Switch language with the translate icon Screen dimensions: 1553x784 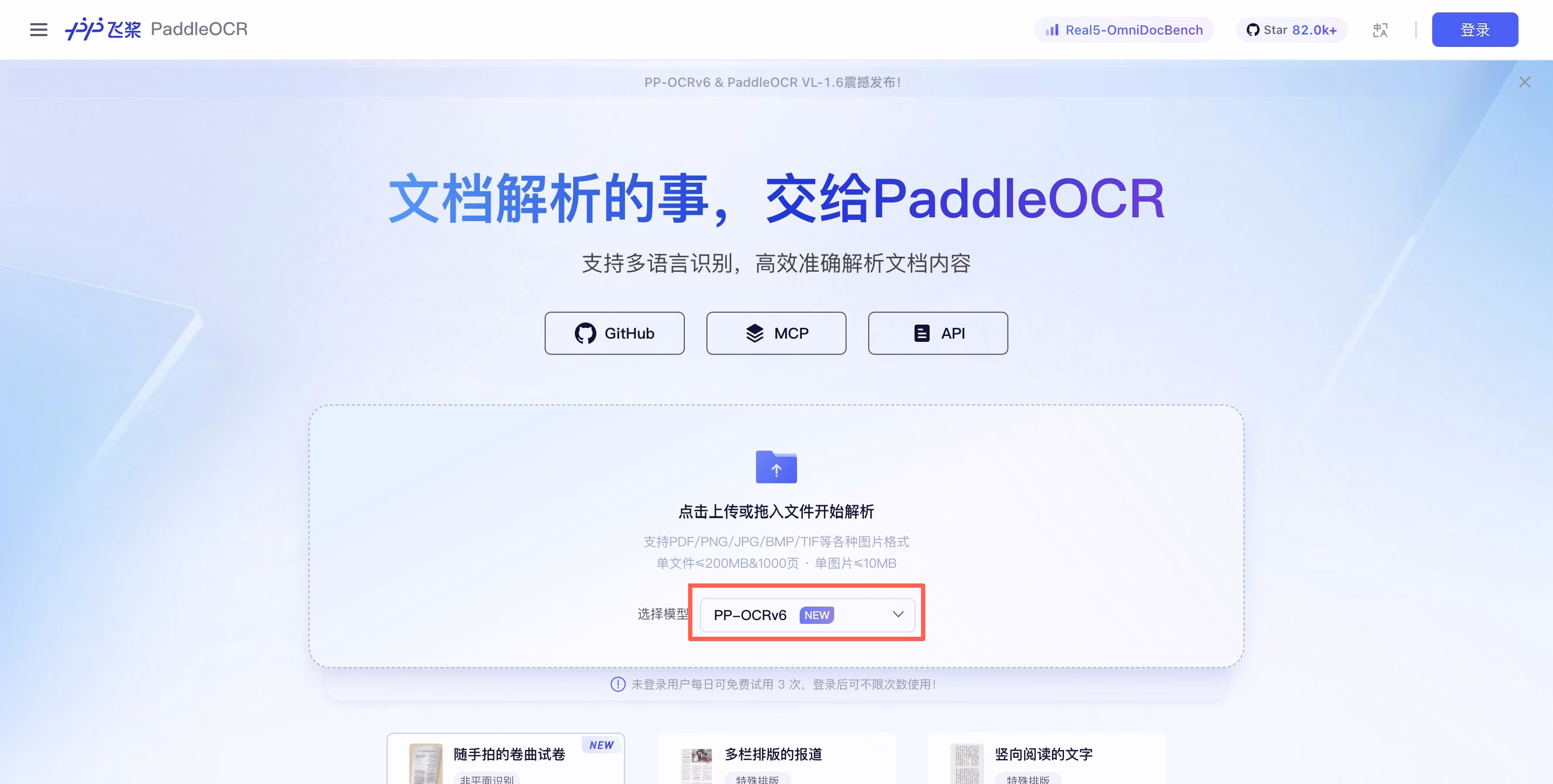pos(1380,30)
